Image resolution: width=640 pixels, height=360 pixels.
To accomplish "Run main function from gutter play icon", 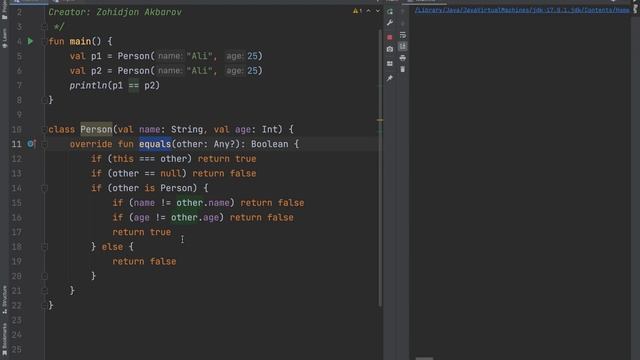I will point(30,41).
